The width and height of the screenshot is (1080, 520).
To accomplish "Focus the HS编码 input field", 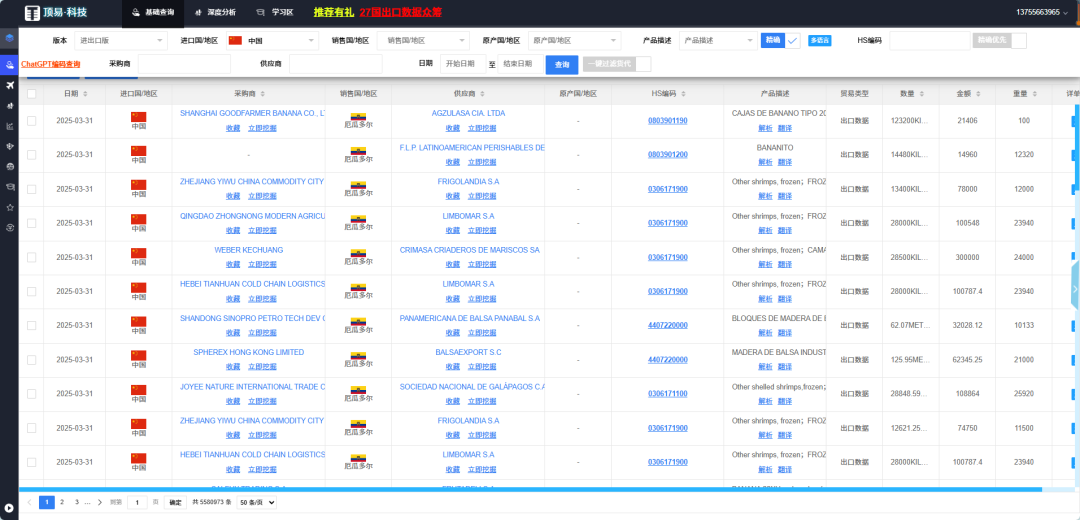I will 930,41.
